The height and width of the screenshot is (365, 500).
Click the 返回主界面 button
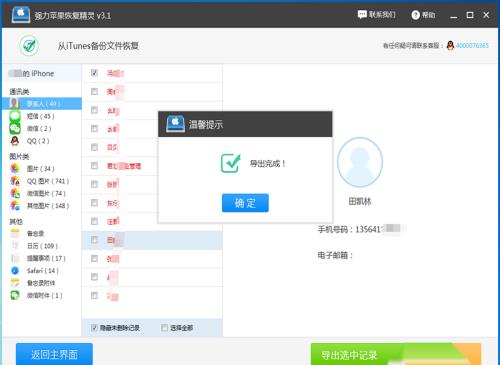(x=54, y=354)
